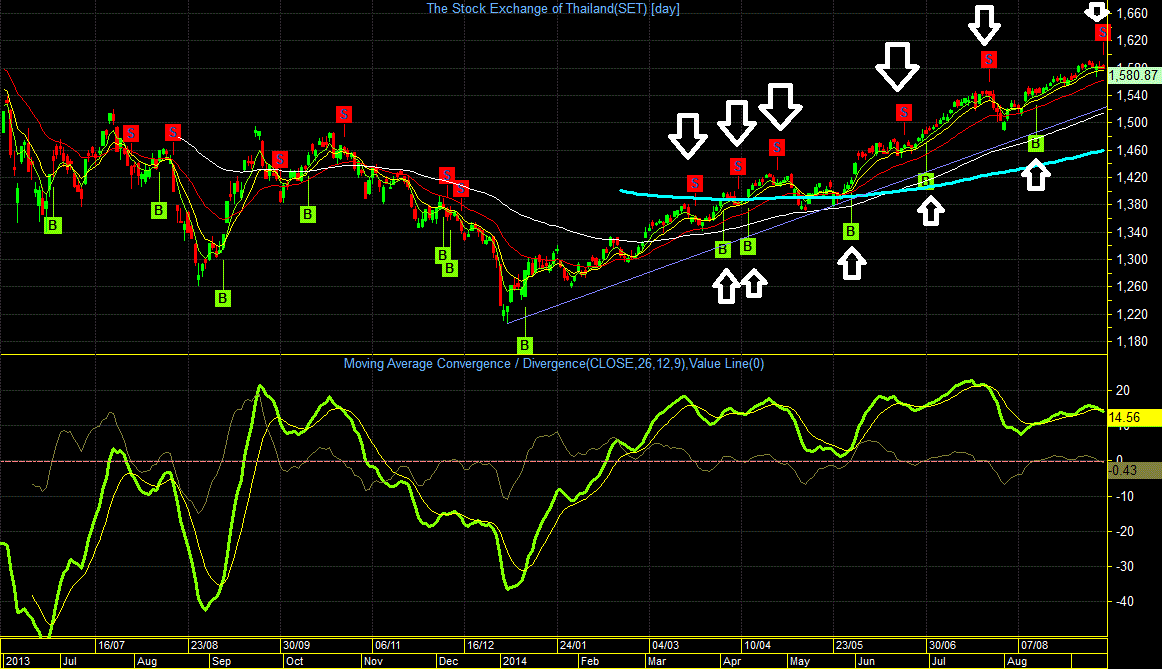This screenshot has height=669, width=1162.
Task: Click the 1,260 price axis label
Action: click(x=1132, y=287)
